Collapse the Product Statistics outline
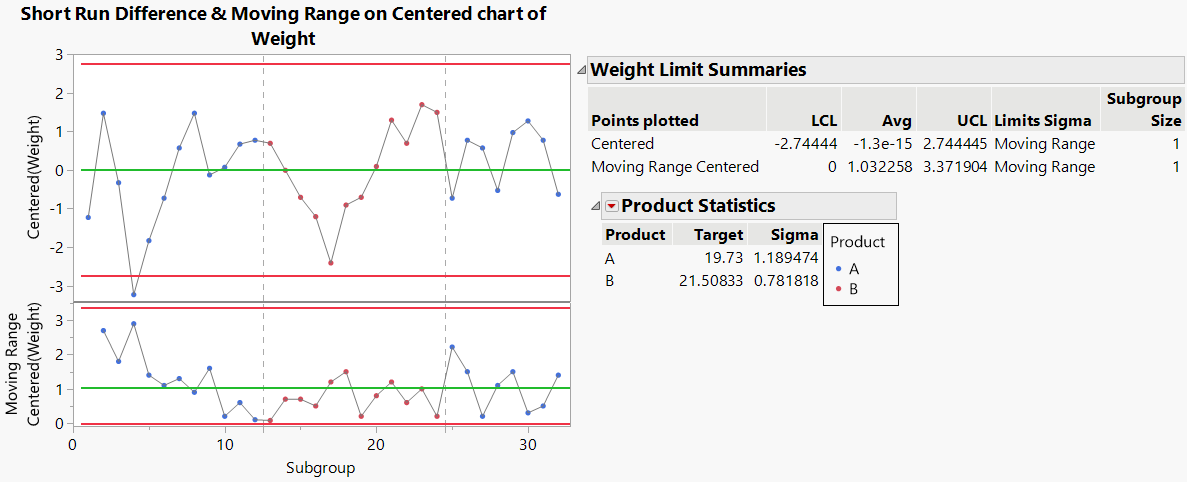The height and width of the screenshot is (482, 1187). pyautogui.click(x=596, y=206)
